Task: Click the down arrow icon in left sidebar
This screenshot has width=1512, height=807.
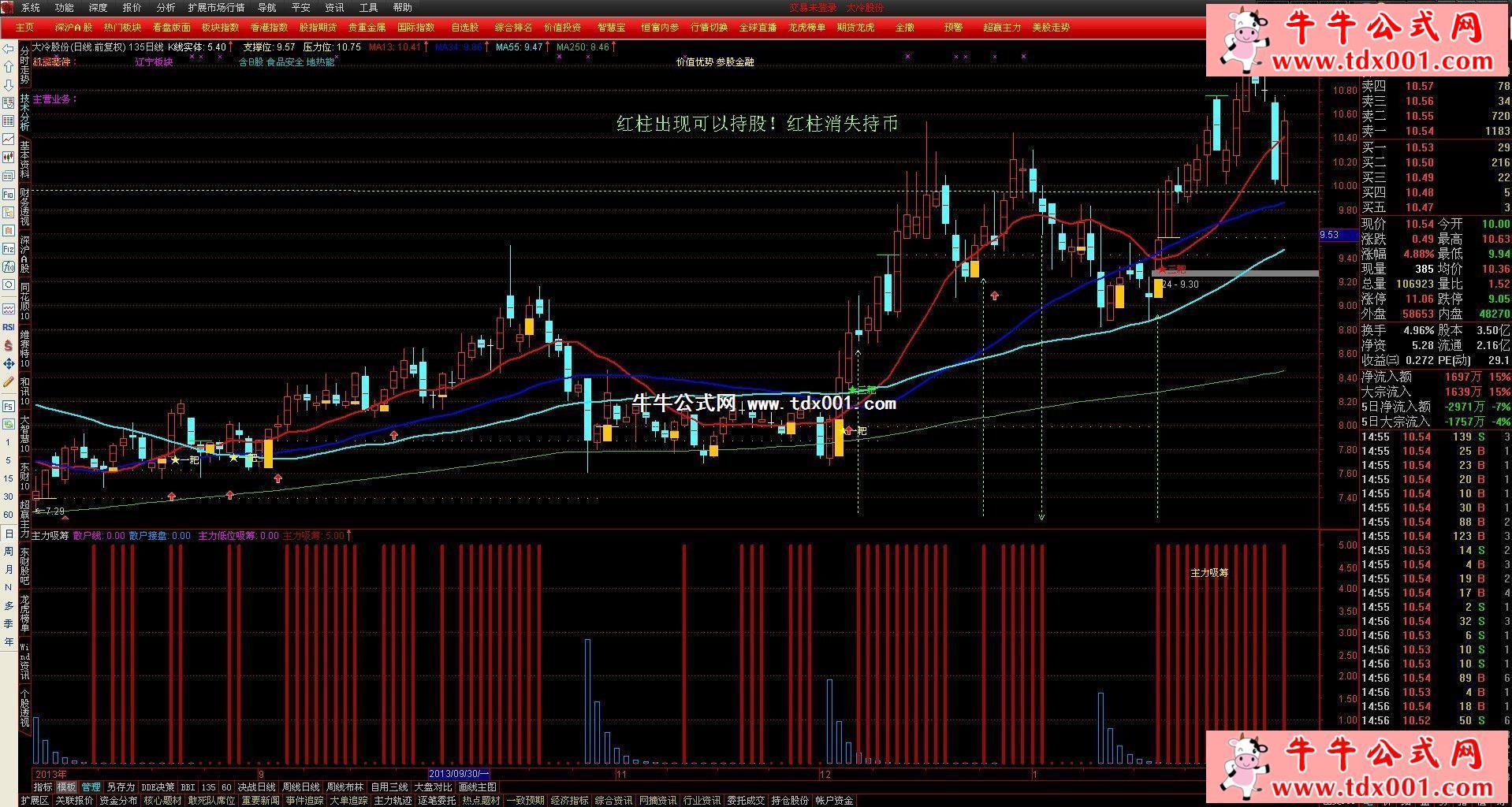Action: (x=9, y=85)
